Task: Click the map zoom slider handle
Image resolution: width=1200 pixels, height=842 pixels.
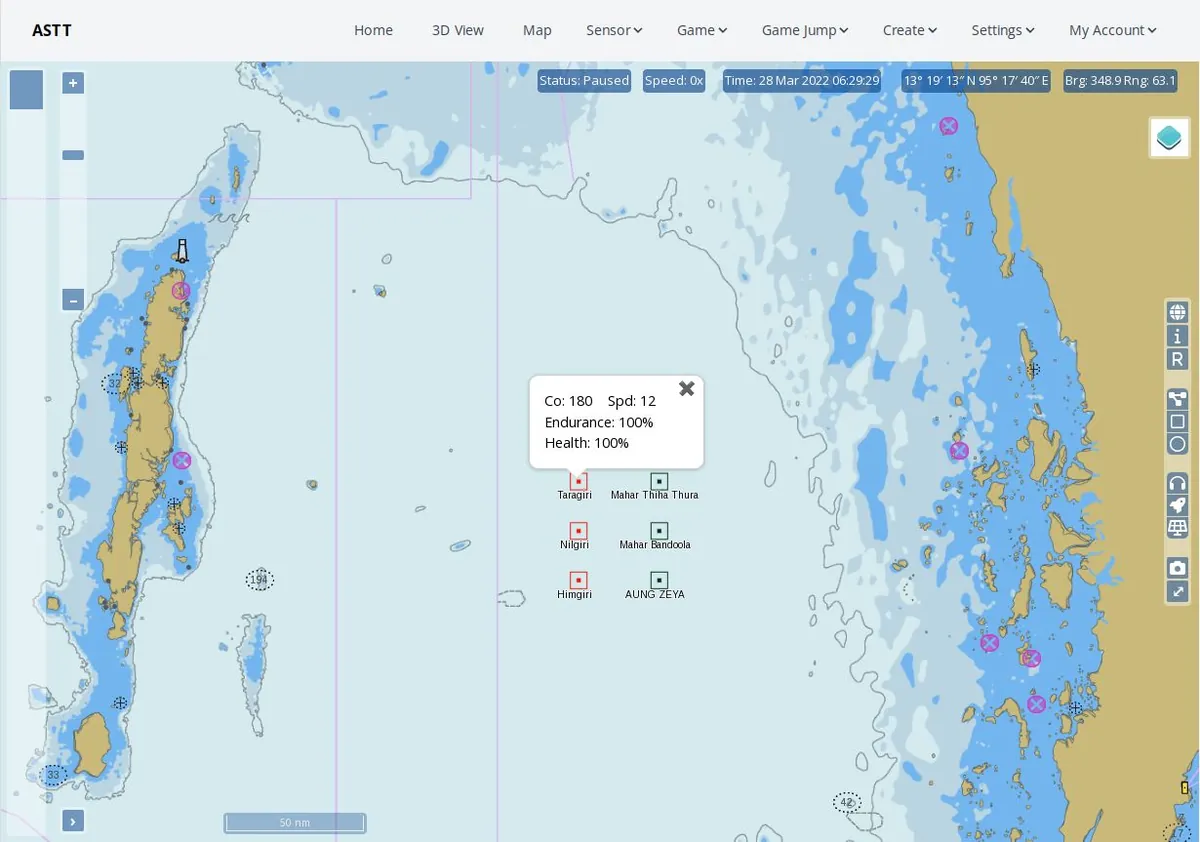Action: pyautogui.click(x=73, y=155)
